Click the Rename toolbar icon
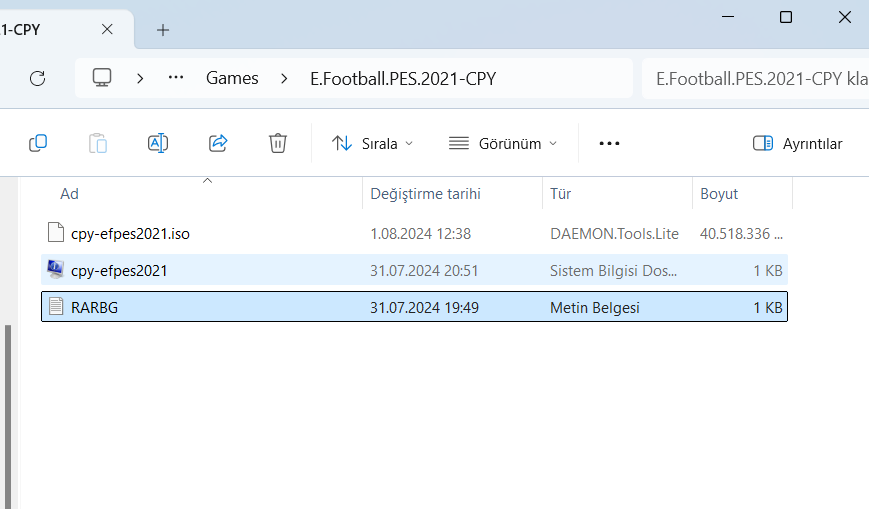The image size is (869, 509). pyautogui.click(x=158, y=143)
